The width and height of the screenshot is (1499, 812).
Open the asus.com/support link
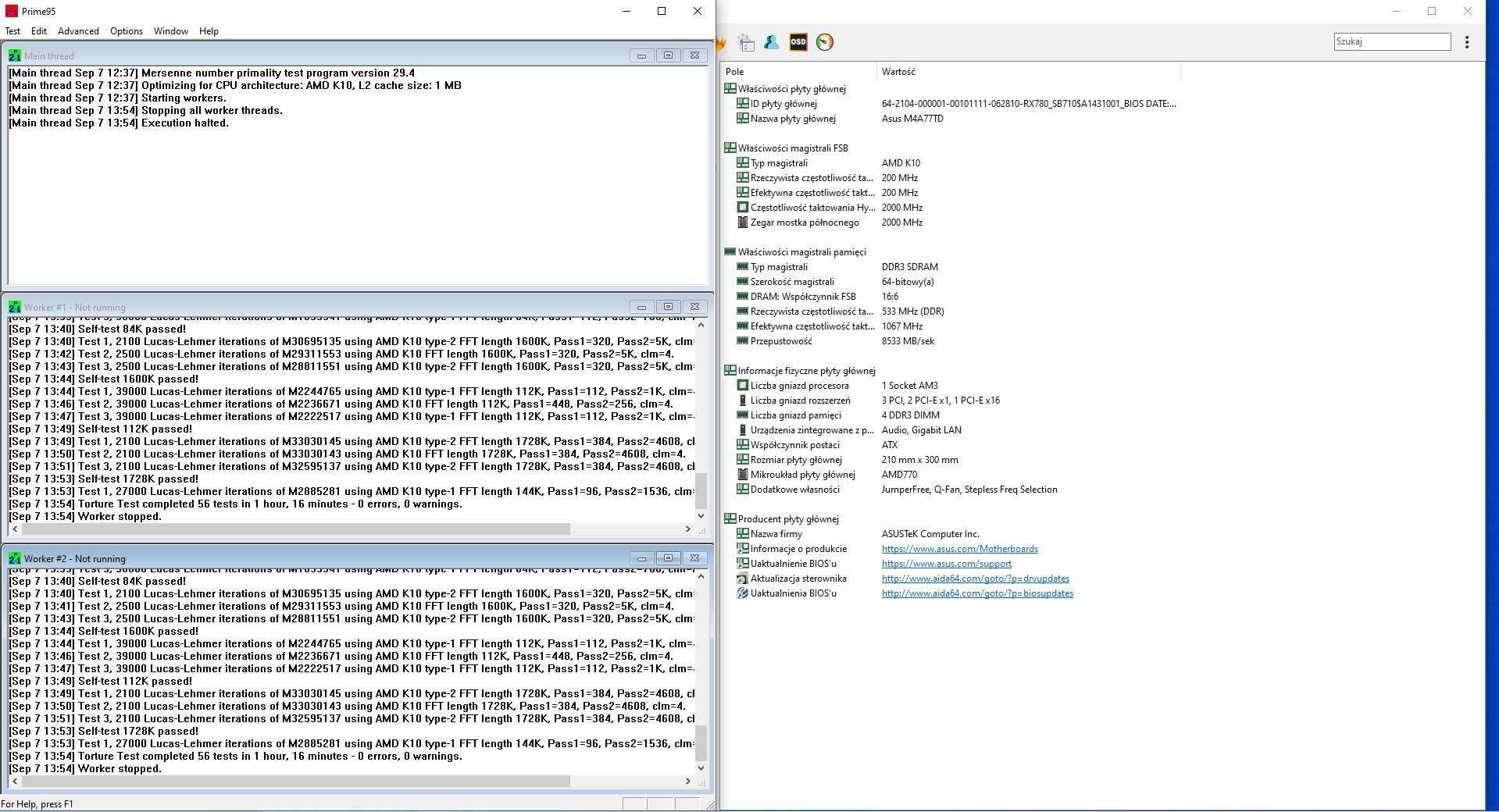pyautogui.click(x=946, y=564)
